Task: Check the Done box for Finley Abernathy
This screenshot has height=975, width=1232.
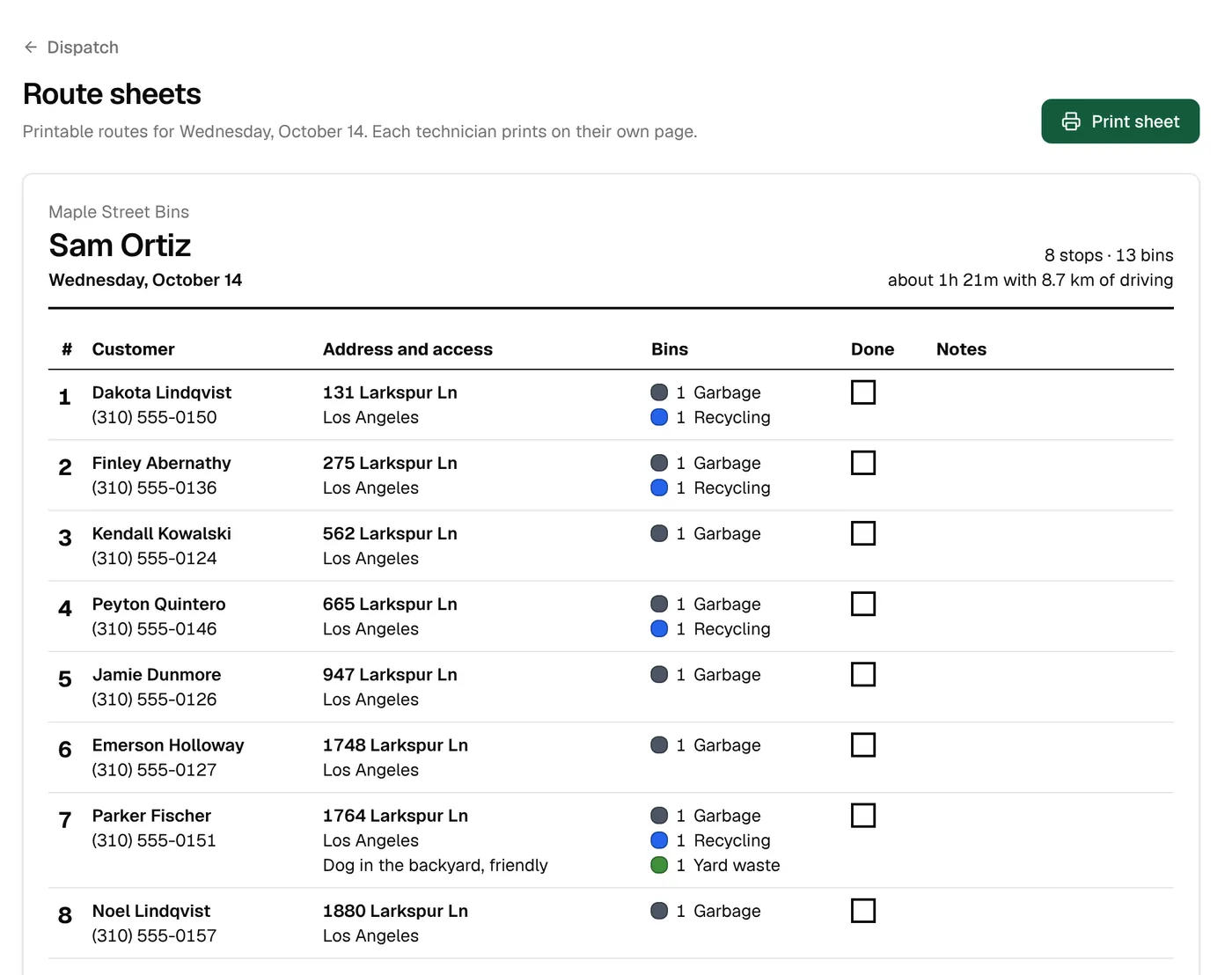Action: (863, 463)
